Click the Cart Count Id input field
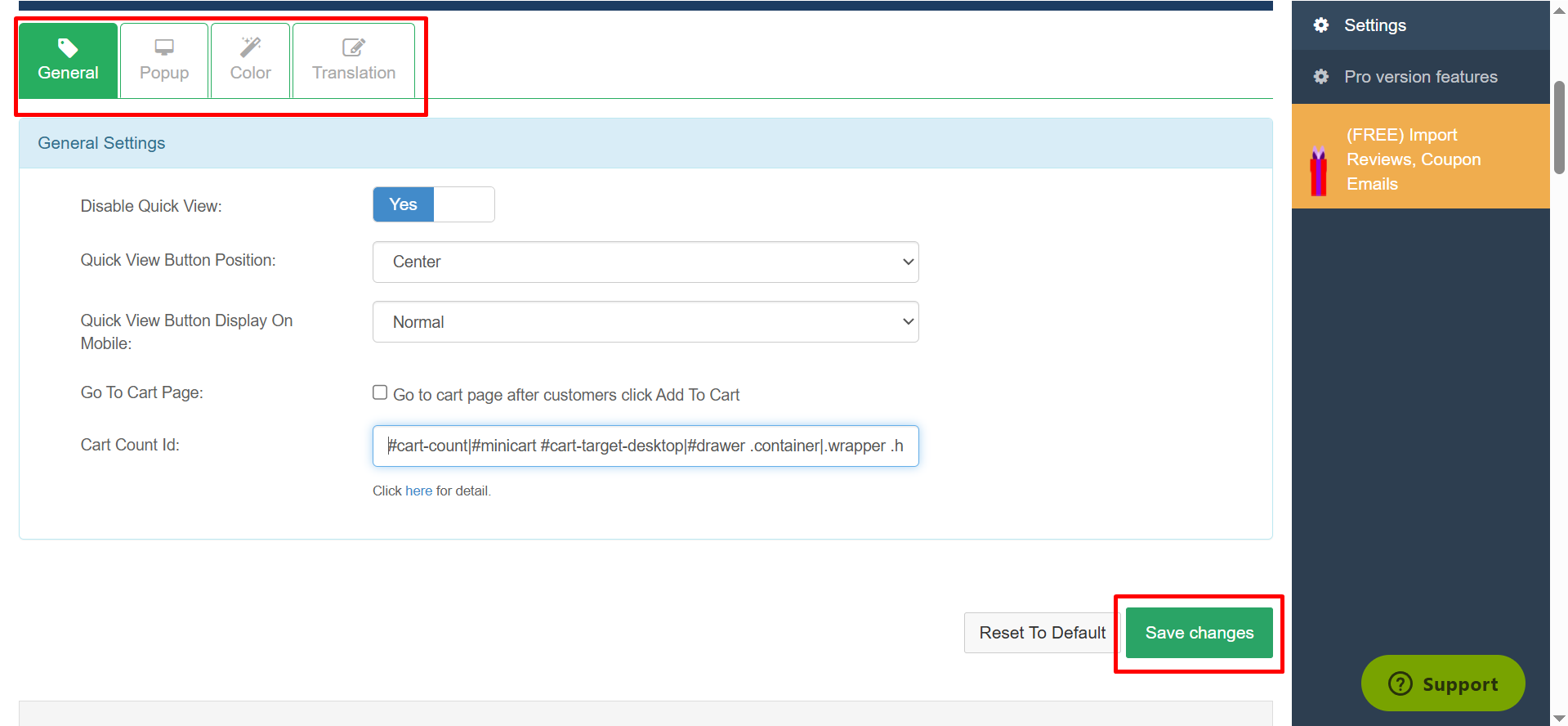The height and width of the screenshot is (726, 1568). (x=646, y=446)
